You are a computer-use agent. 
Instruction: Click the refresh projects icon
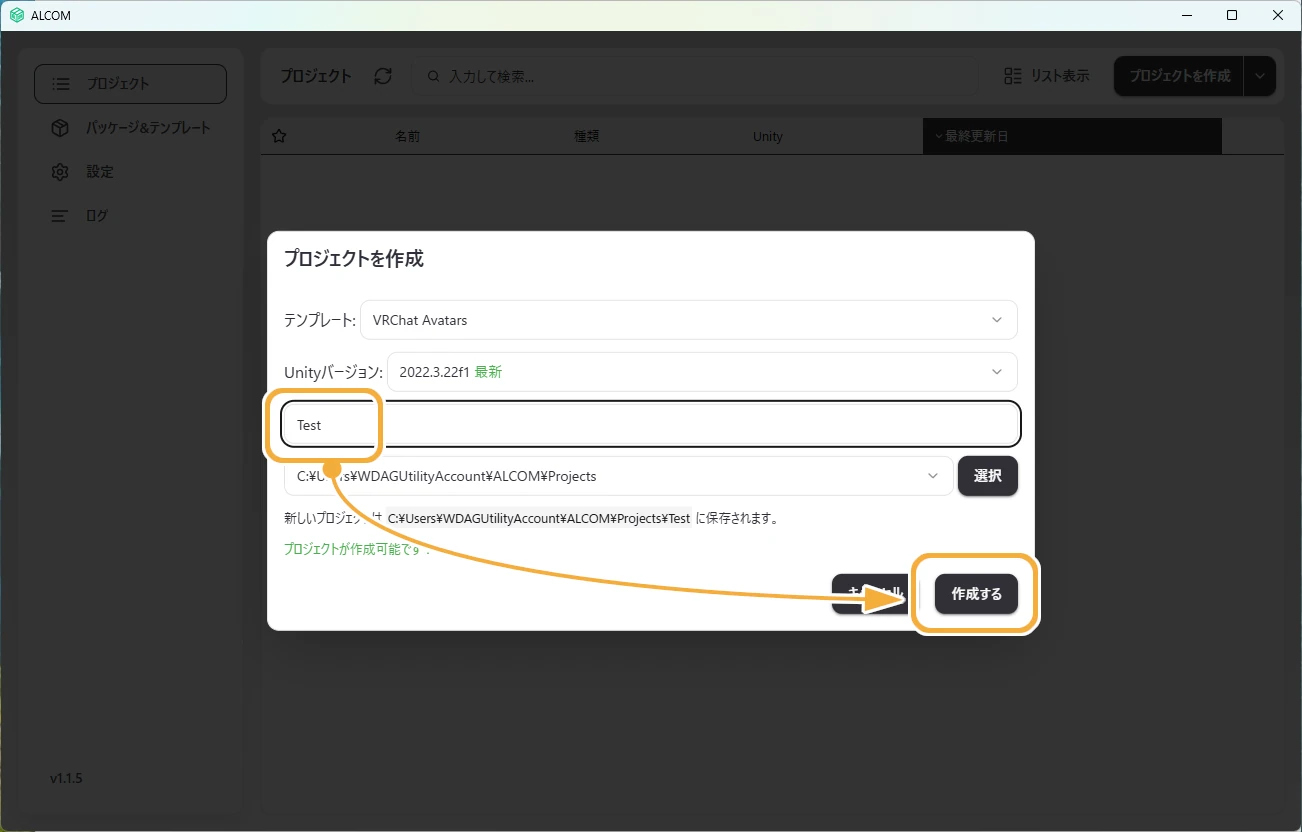tap(383, 76)
